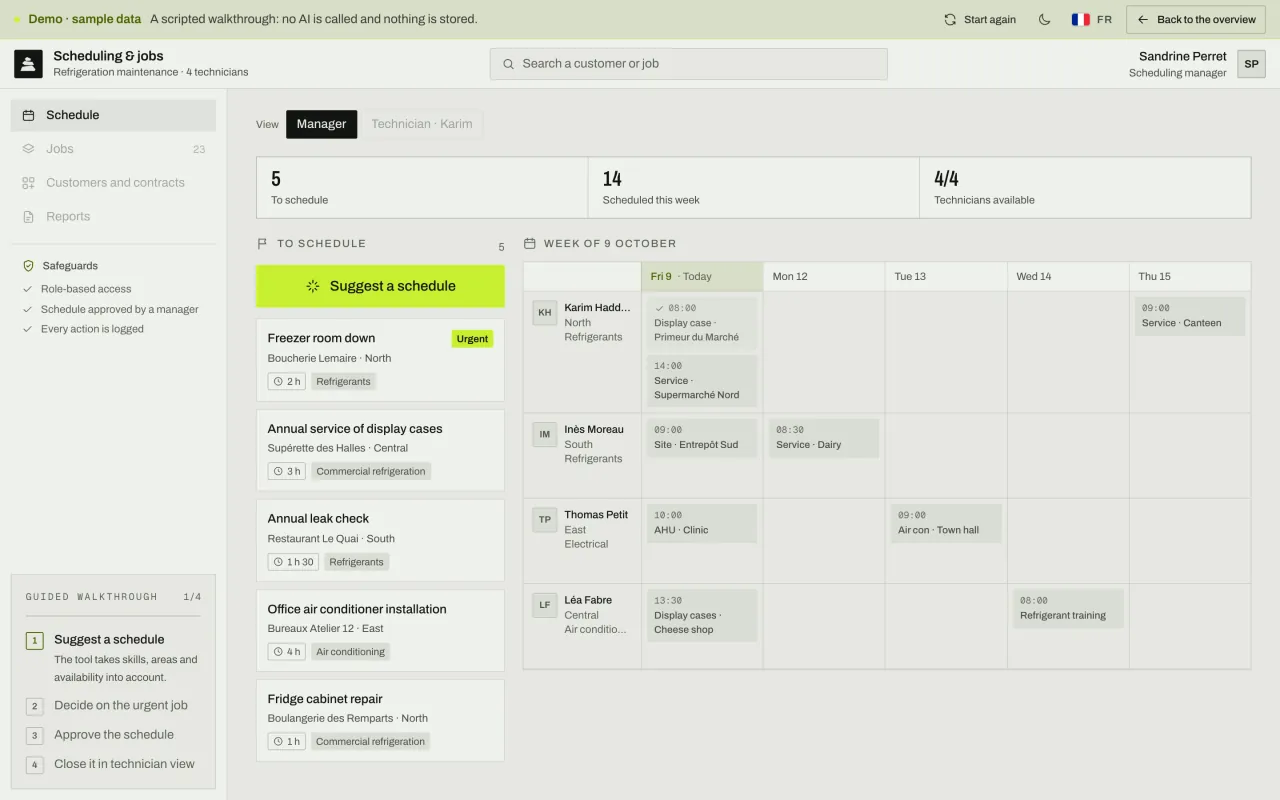Click the IM technician avatar
1280x800 pixels.
coord(545,434)
